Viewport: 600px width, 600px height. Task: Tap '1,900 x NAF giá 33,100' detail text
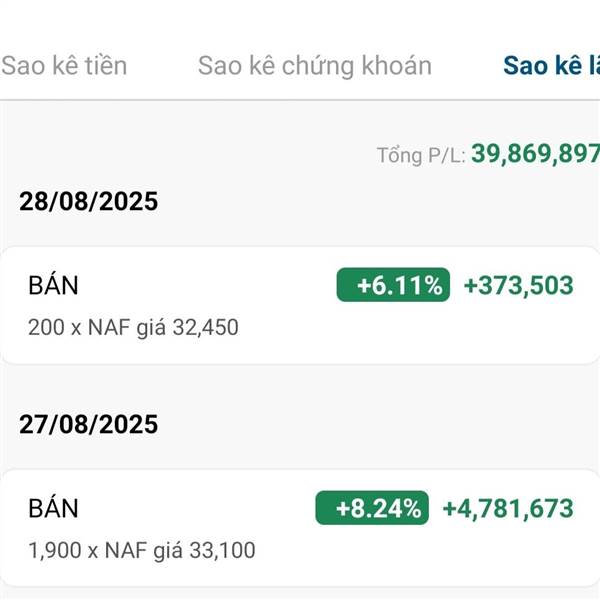[x=142, y=551]
